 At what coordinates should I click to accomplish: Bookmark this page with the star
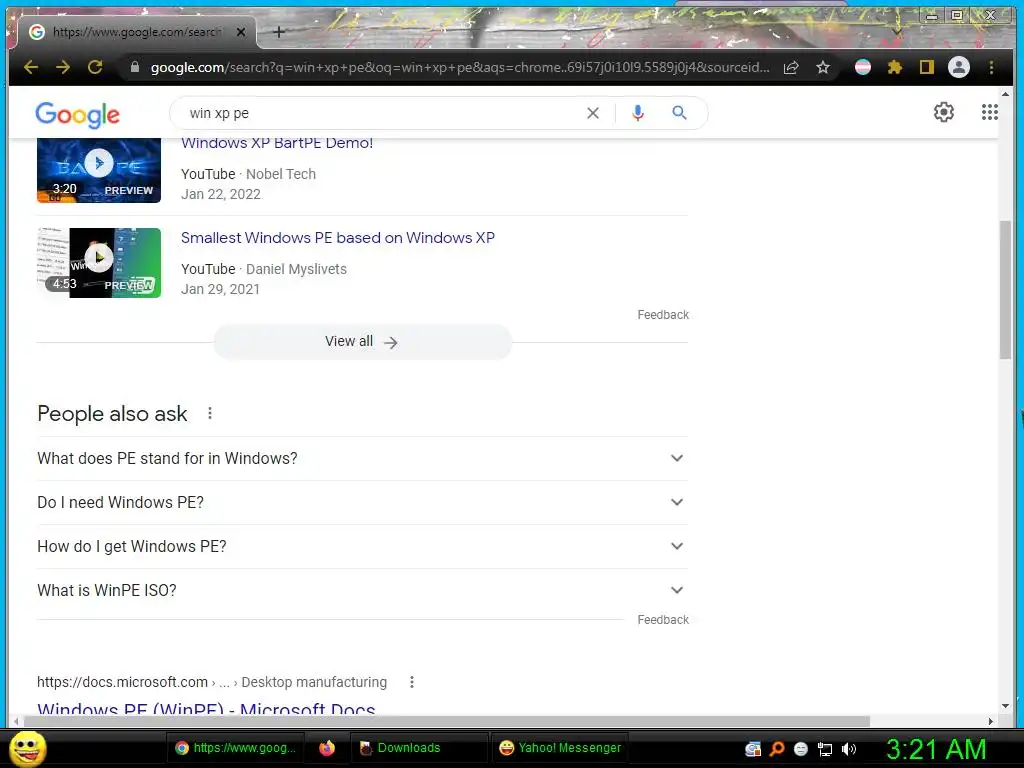pyautogui.click(x=823, y=67)
